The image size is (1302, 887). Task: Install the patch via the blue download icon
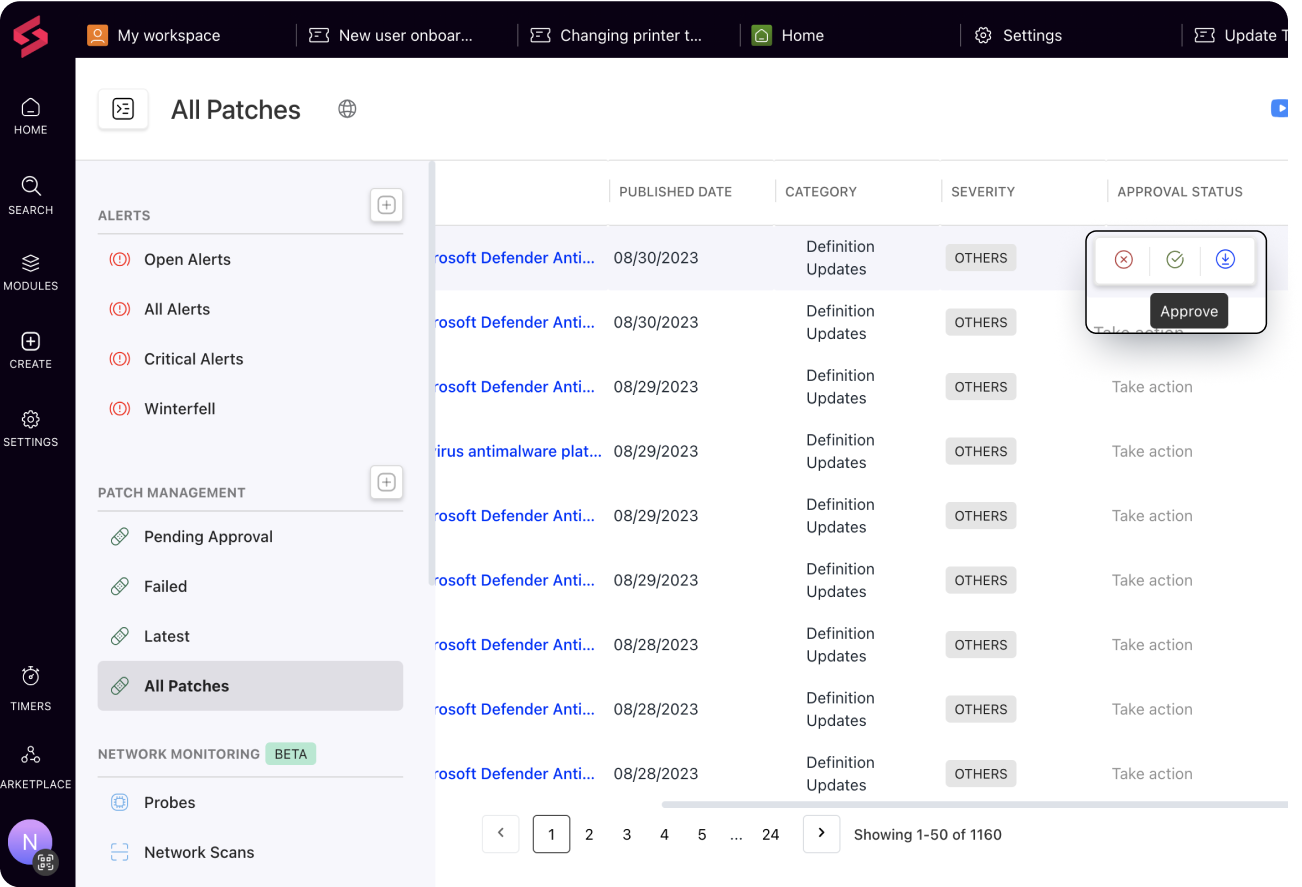coord(1225,259)
